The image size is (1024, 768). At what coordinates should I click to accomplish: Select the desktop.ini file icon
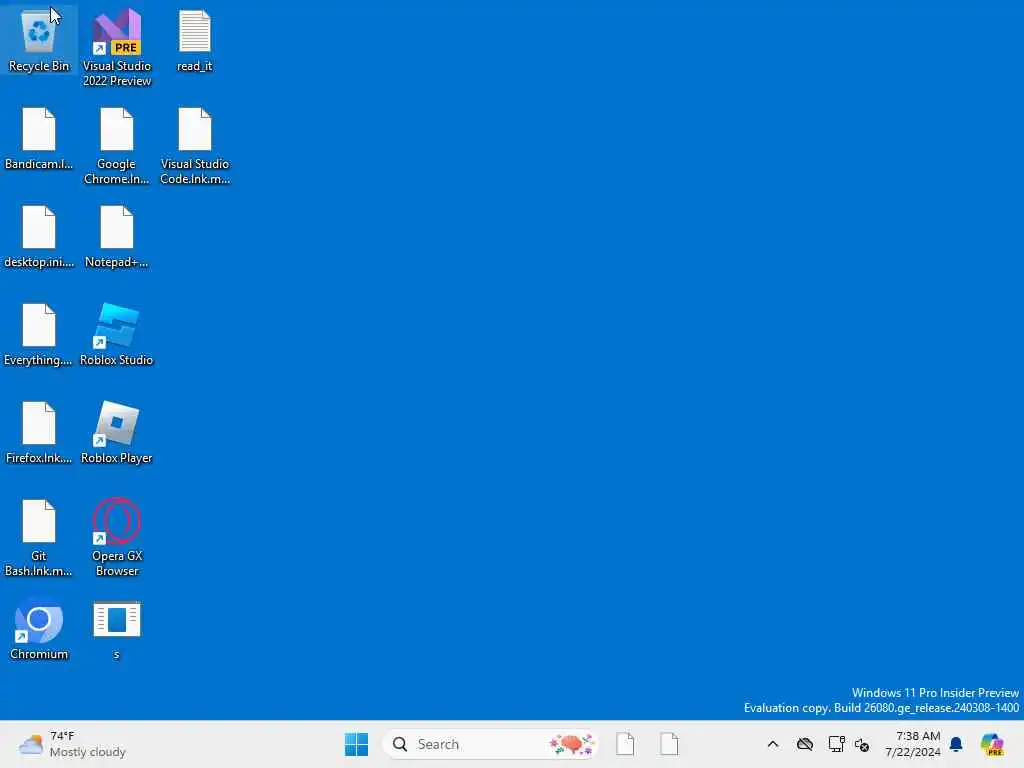(39, 236)
